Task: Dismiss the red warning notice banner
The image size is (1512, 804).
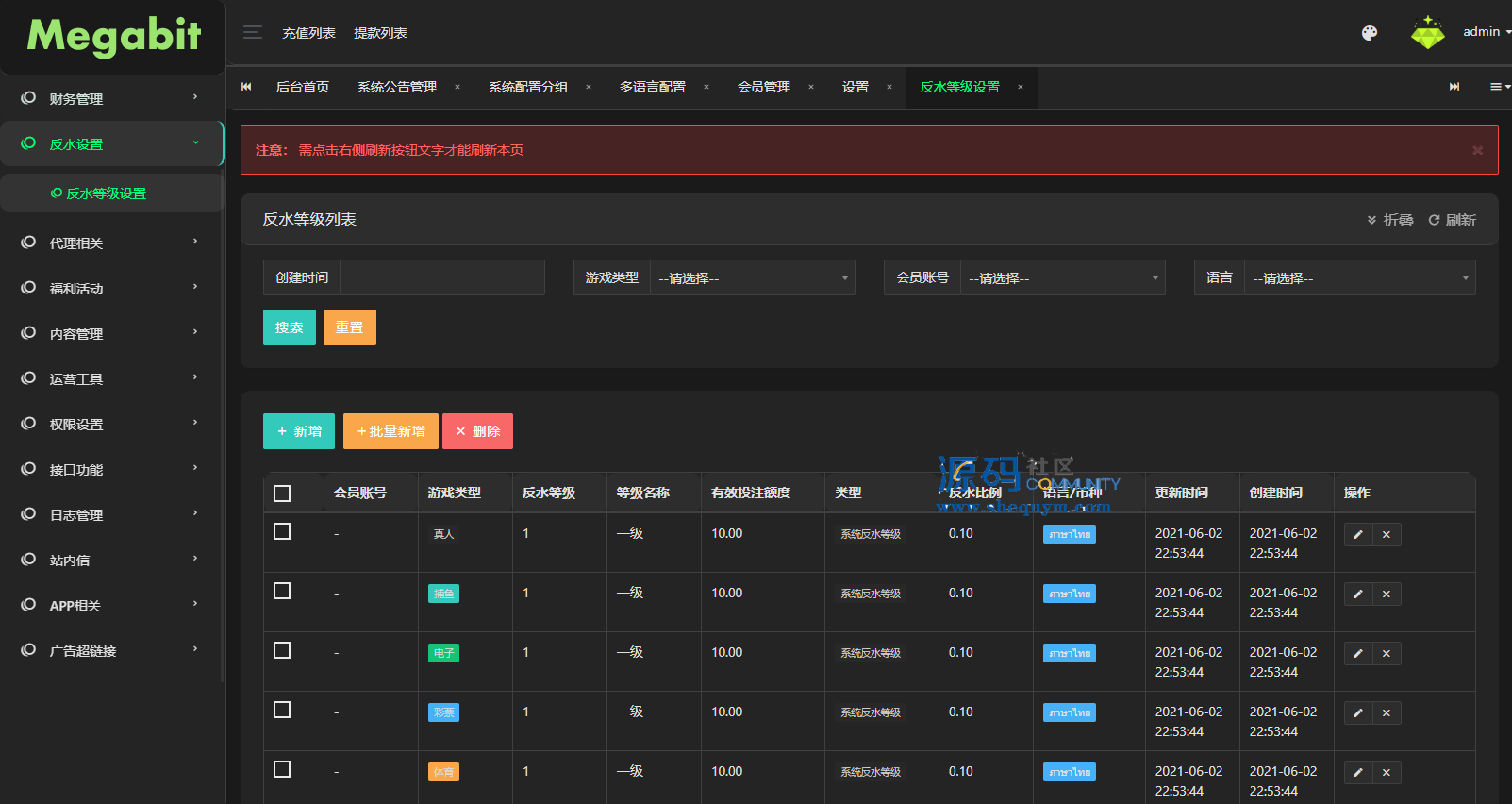Action: pyautogui.click(x=1477, y=150)
